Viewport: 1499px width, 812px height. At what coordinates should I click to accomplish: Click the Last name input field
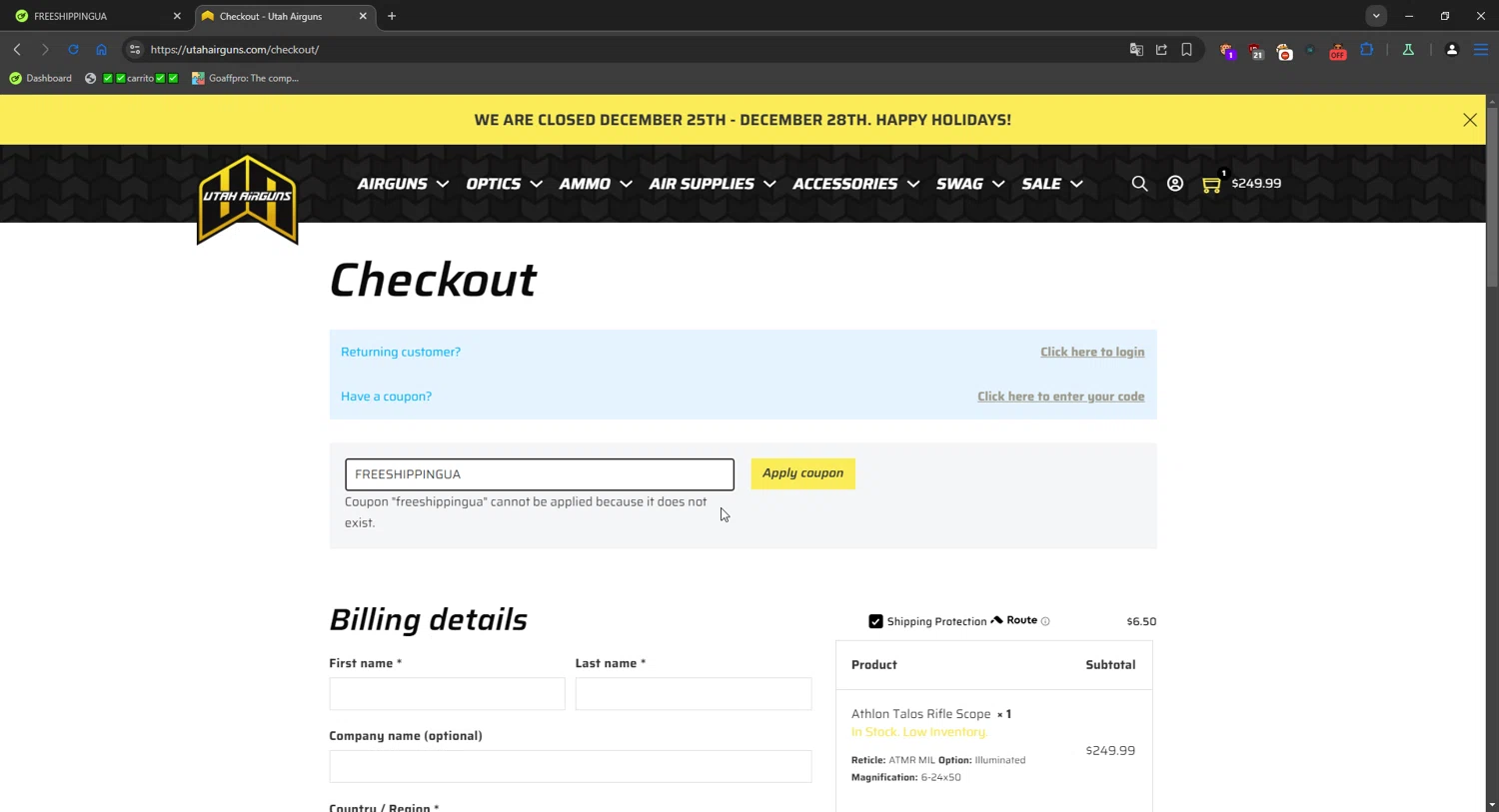coord(694,694)
